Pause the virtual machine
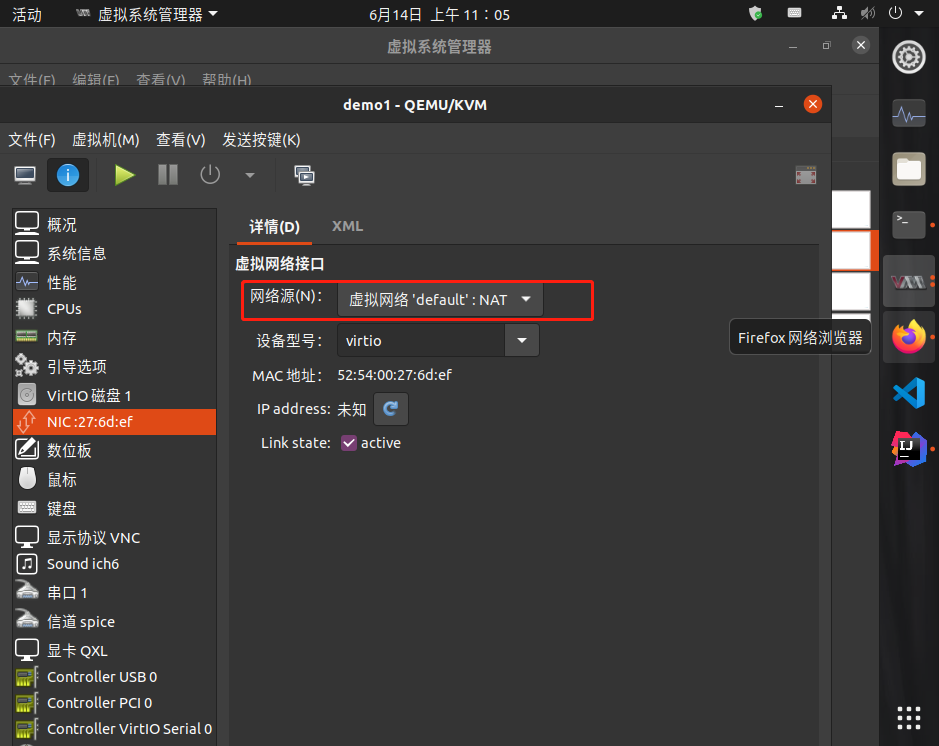Screen dimensions: 939x746 (168, 175)
